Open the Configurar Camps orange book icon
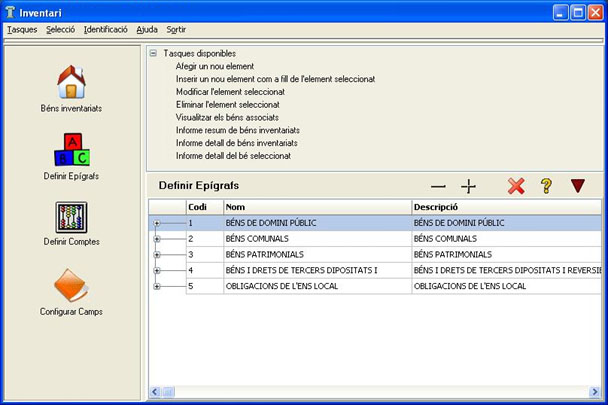The height and width of the screenshot is (405, 608). (x=71, y=285)
